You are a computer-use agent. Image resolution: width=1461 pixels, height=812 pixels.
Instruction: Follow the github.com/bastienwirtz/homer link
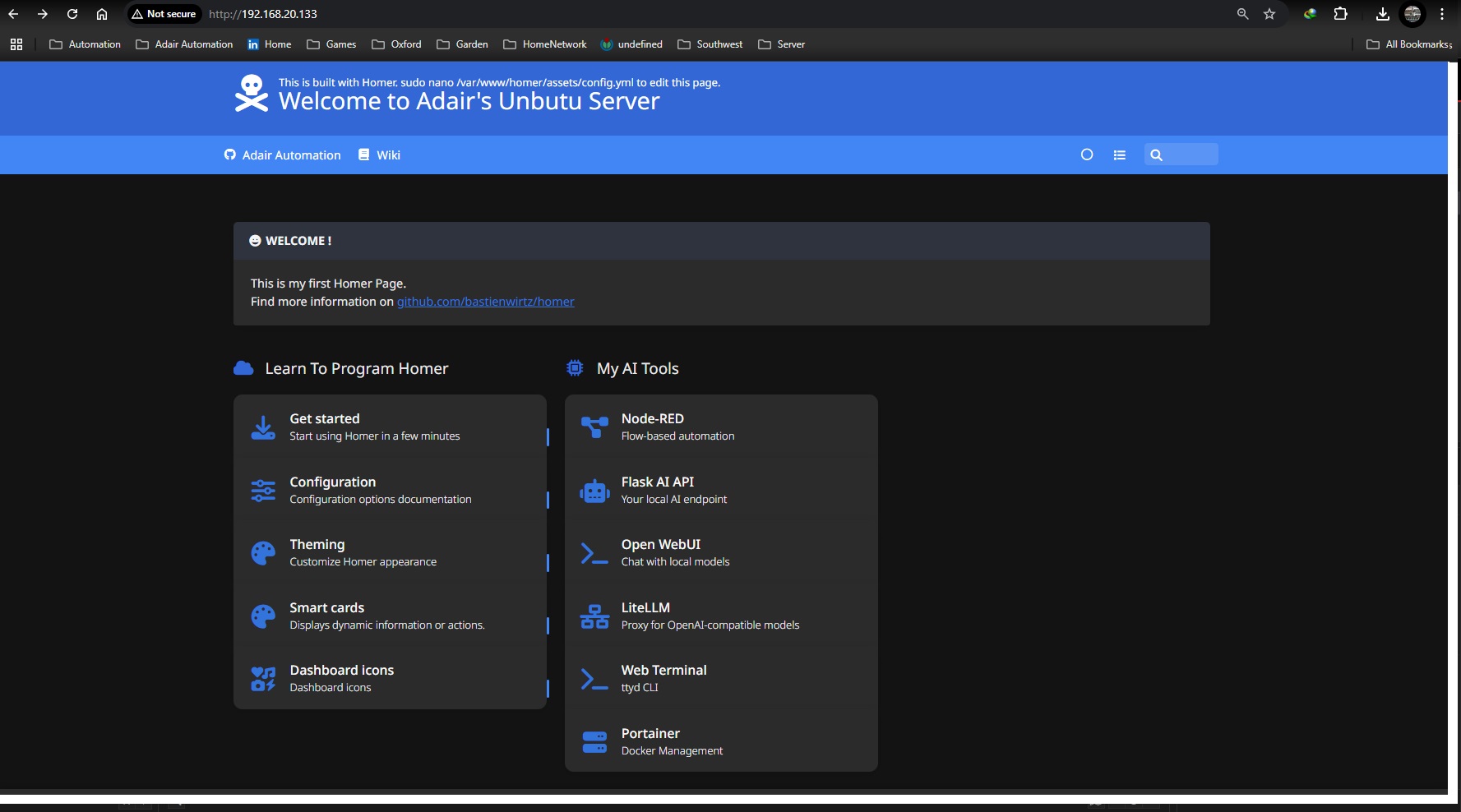tap(485, 302)
